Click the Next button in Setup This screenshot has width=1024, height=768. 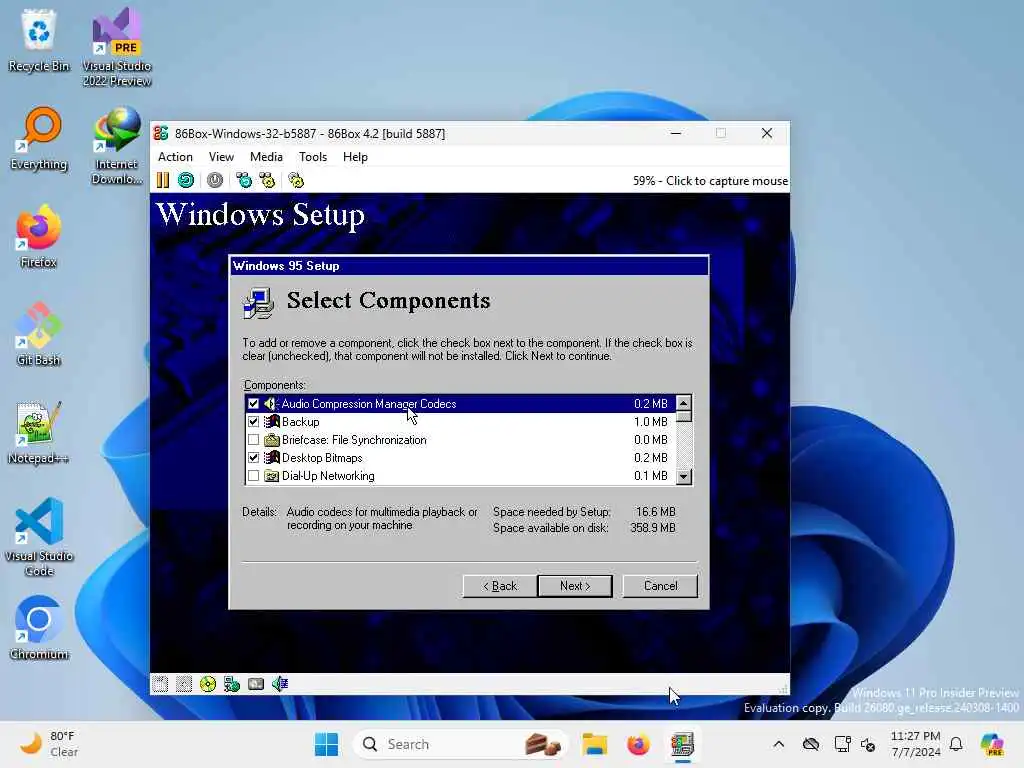pos(575,586)
